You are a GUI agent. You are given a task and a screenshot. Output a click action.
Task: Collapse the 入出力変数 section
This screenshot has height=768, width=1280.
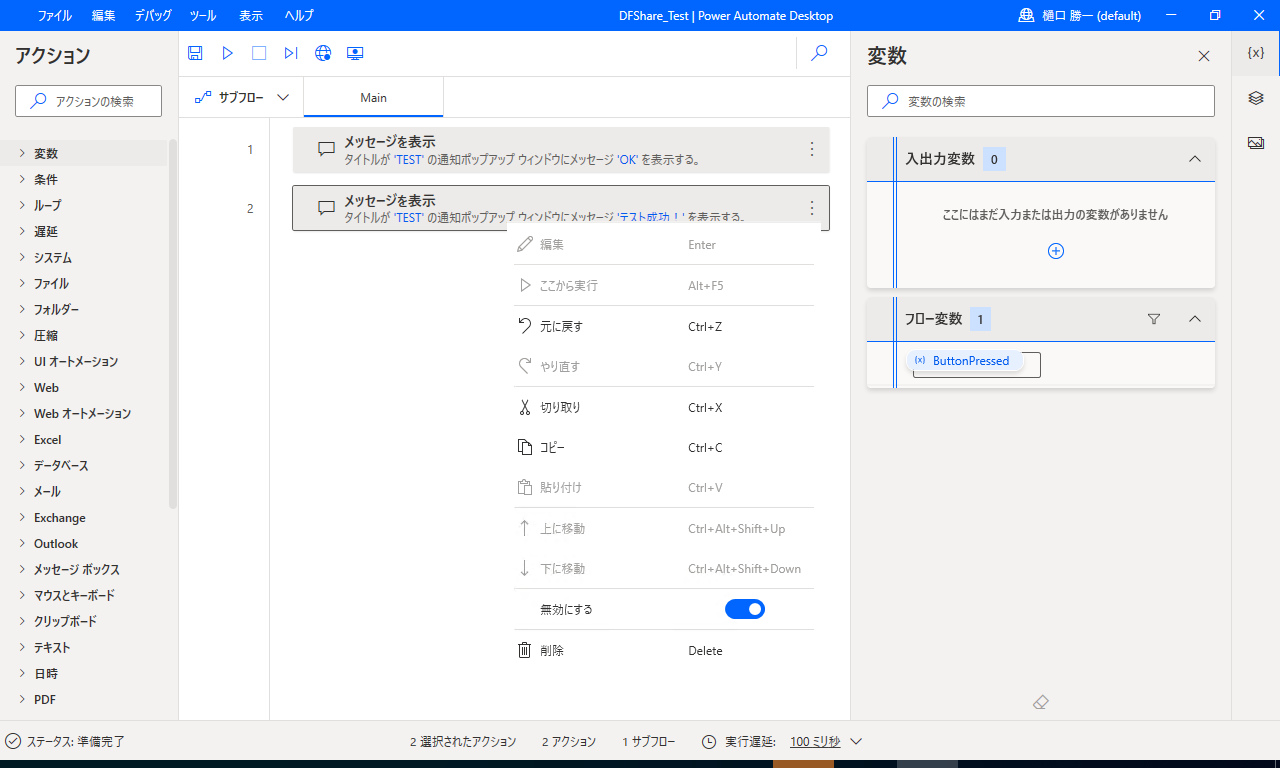(x=1194, y=159)
